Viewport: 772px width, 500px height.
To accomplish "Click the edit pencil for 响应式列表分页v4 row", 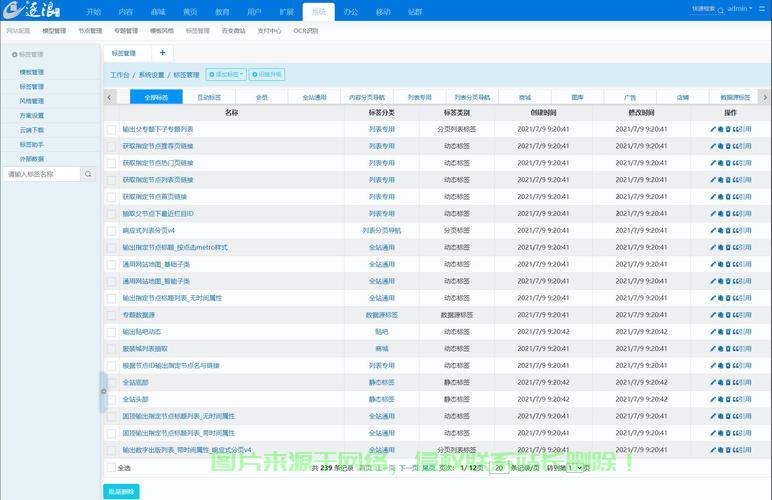I will [x=713, y=230].
